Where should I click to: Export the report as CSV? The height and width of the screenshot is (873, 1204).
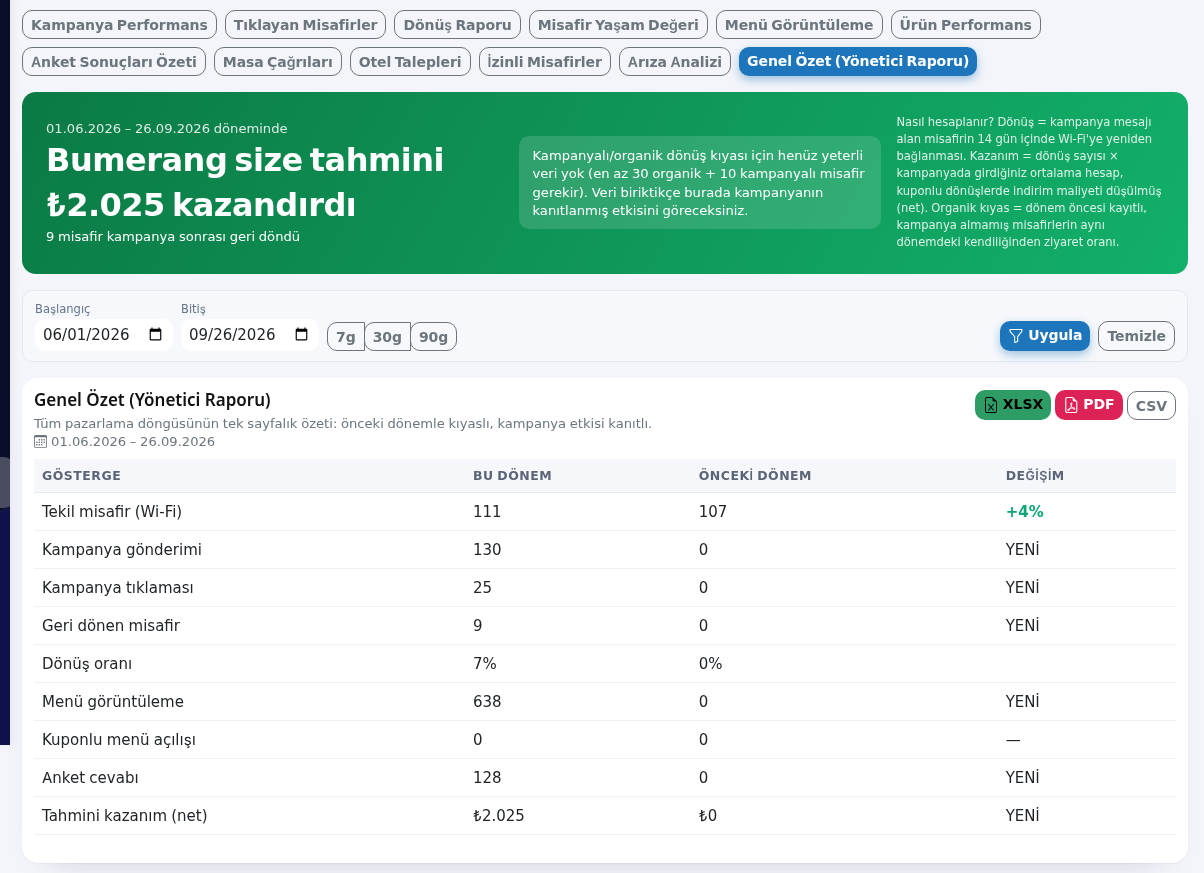pyautogui.click(x=1151, y=405)
